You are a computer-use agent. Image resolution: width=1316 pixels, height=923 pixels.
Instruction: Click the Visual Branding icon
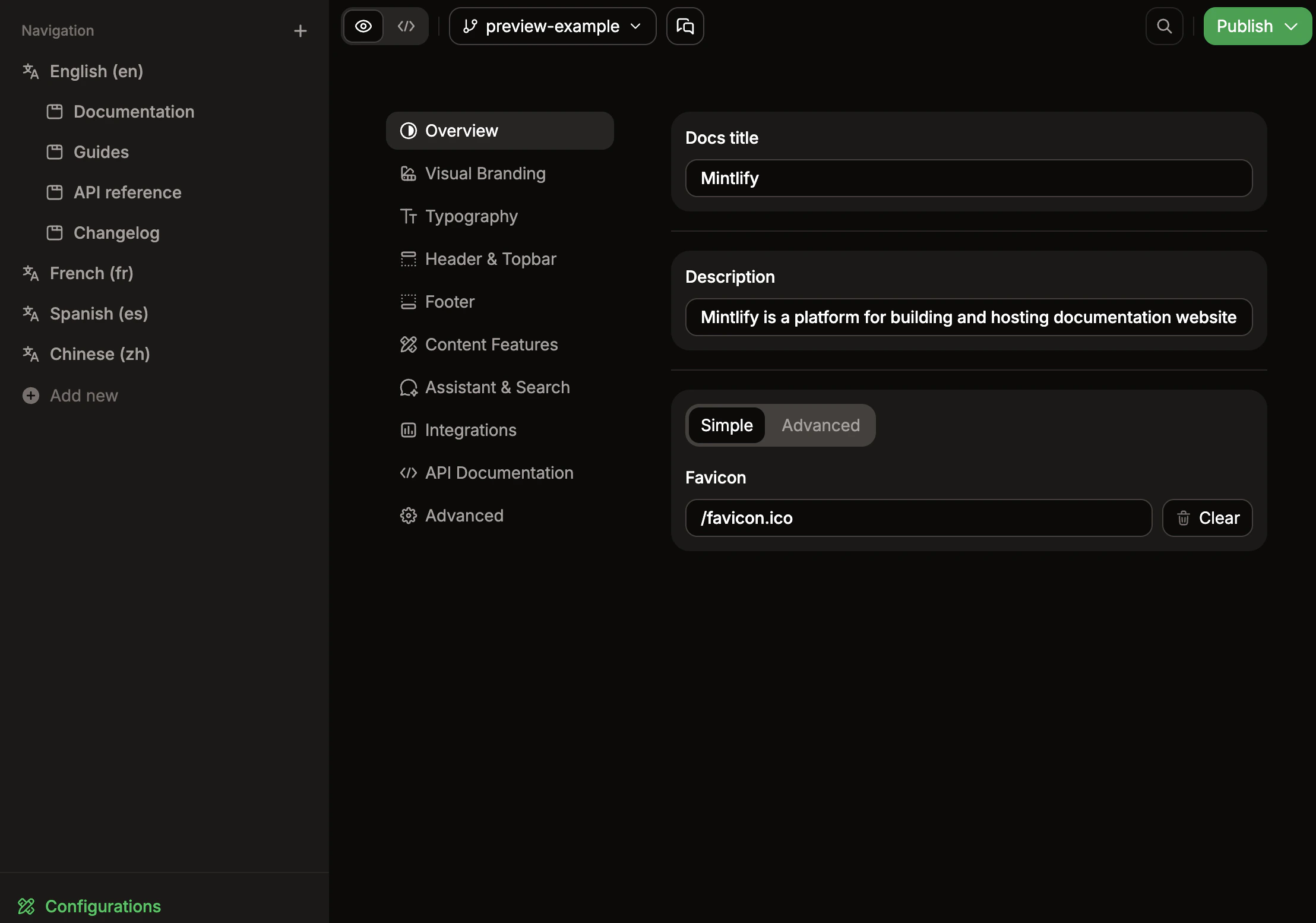[409, 173]
